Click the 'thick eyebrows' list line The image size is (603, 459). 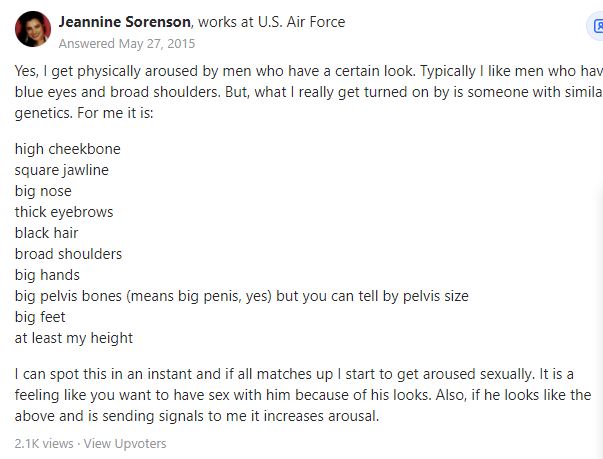click(64, 212)
